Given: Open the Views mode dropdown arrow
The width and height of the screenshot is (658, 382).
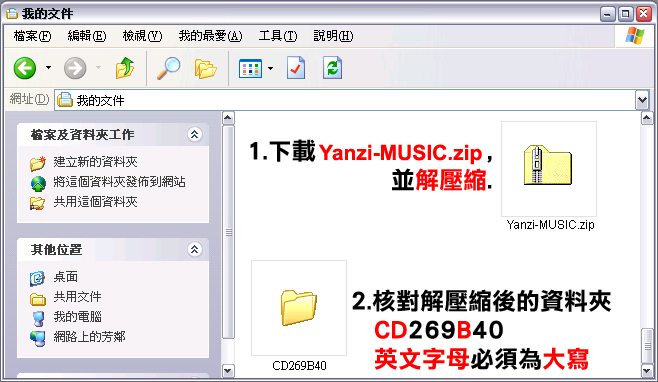Looking at the screenshot, I should [x=271, y=68].
